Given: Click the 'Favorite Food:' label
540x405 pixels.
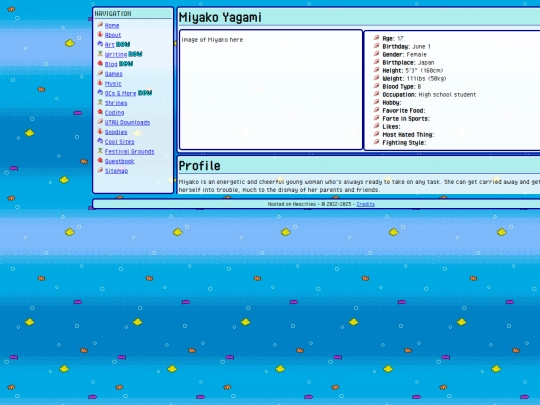Looking at the screenshot, I should coord(404,111).
